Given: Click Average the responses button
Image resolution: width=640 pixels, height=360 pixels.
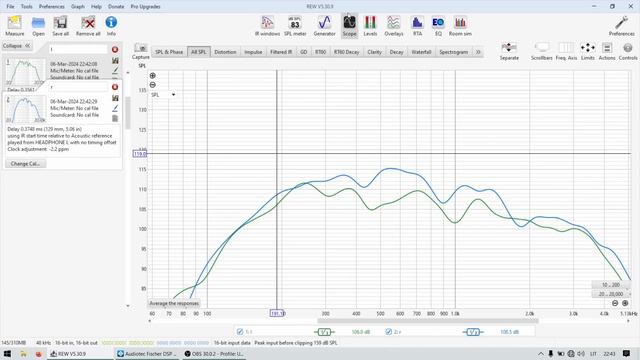Looking at the screenshot, I should [x=174, y=303].
